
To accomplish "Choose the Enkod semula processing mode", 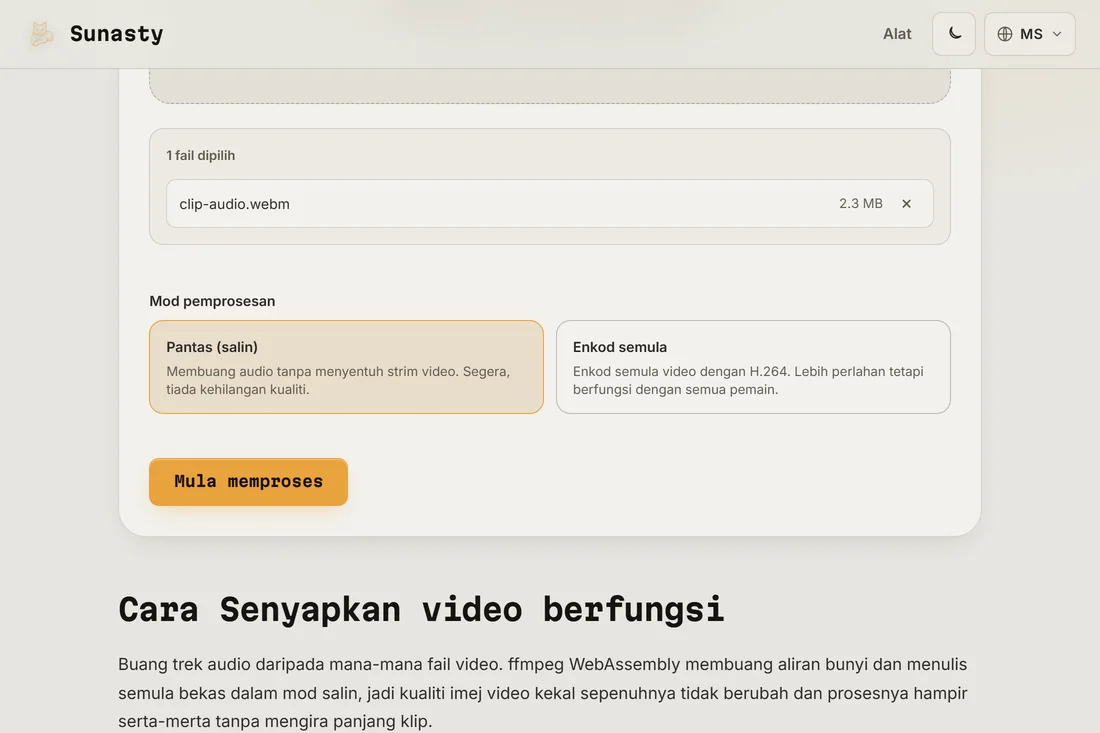I will click(753, 367).
